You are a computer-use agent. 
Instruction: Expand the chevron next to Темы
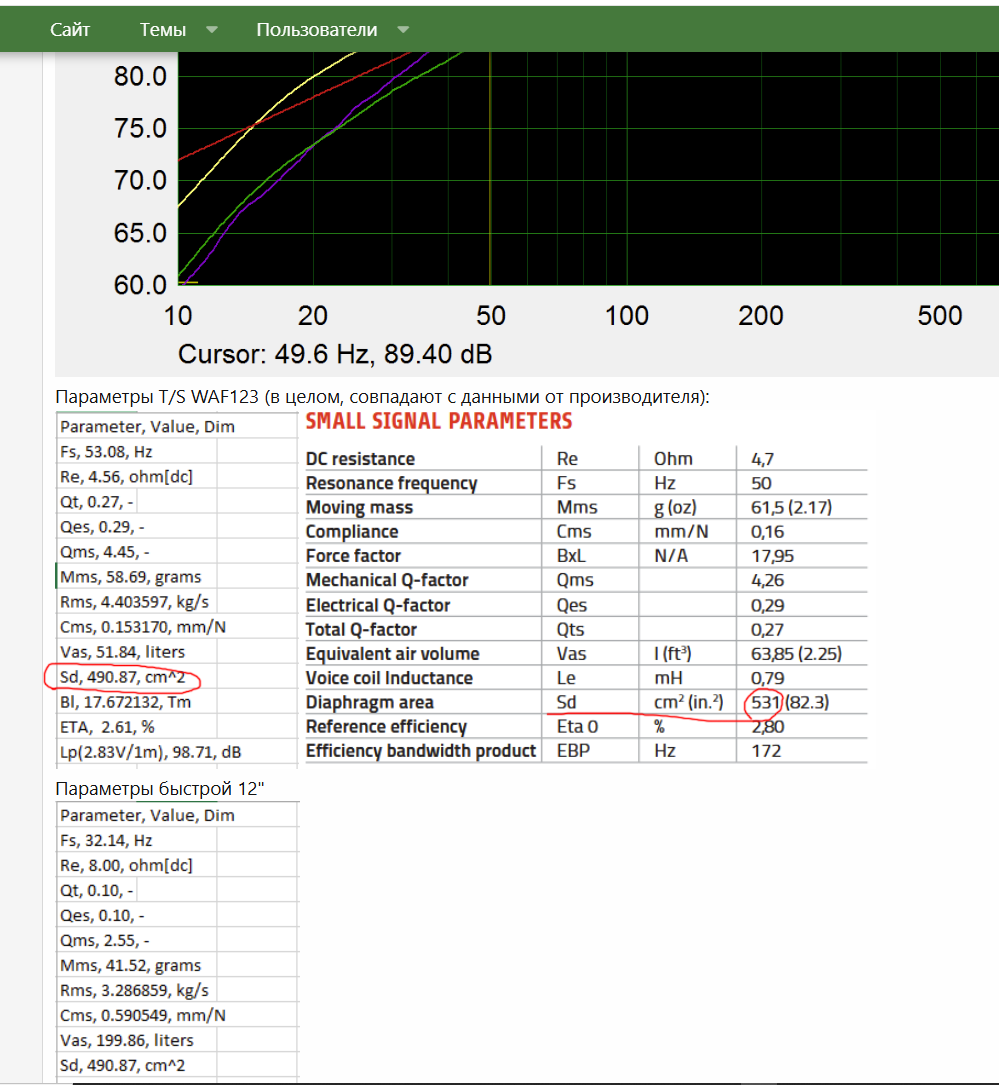[212, 29]
